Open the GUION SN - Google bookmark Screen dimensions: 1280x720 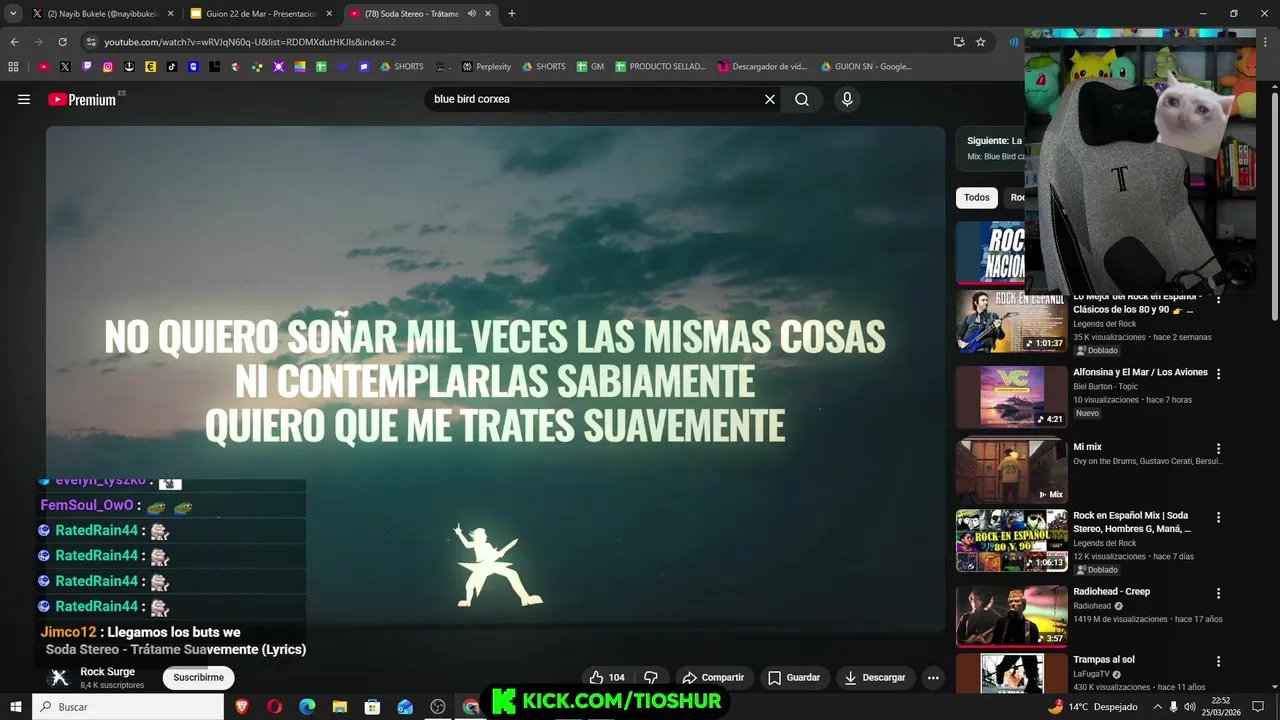coord(866,67)
